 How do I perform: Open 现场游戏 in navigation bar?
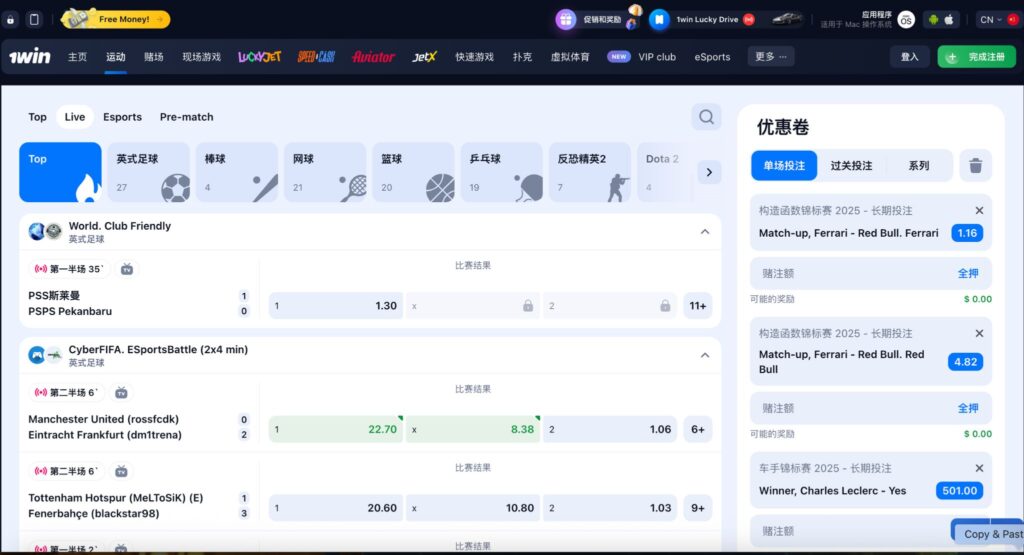pos(201,57)
